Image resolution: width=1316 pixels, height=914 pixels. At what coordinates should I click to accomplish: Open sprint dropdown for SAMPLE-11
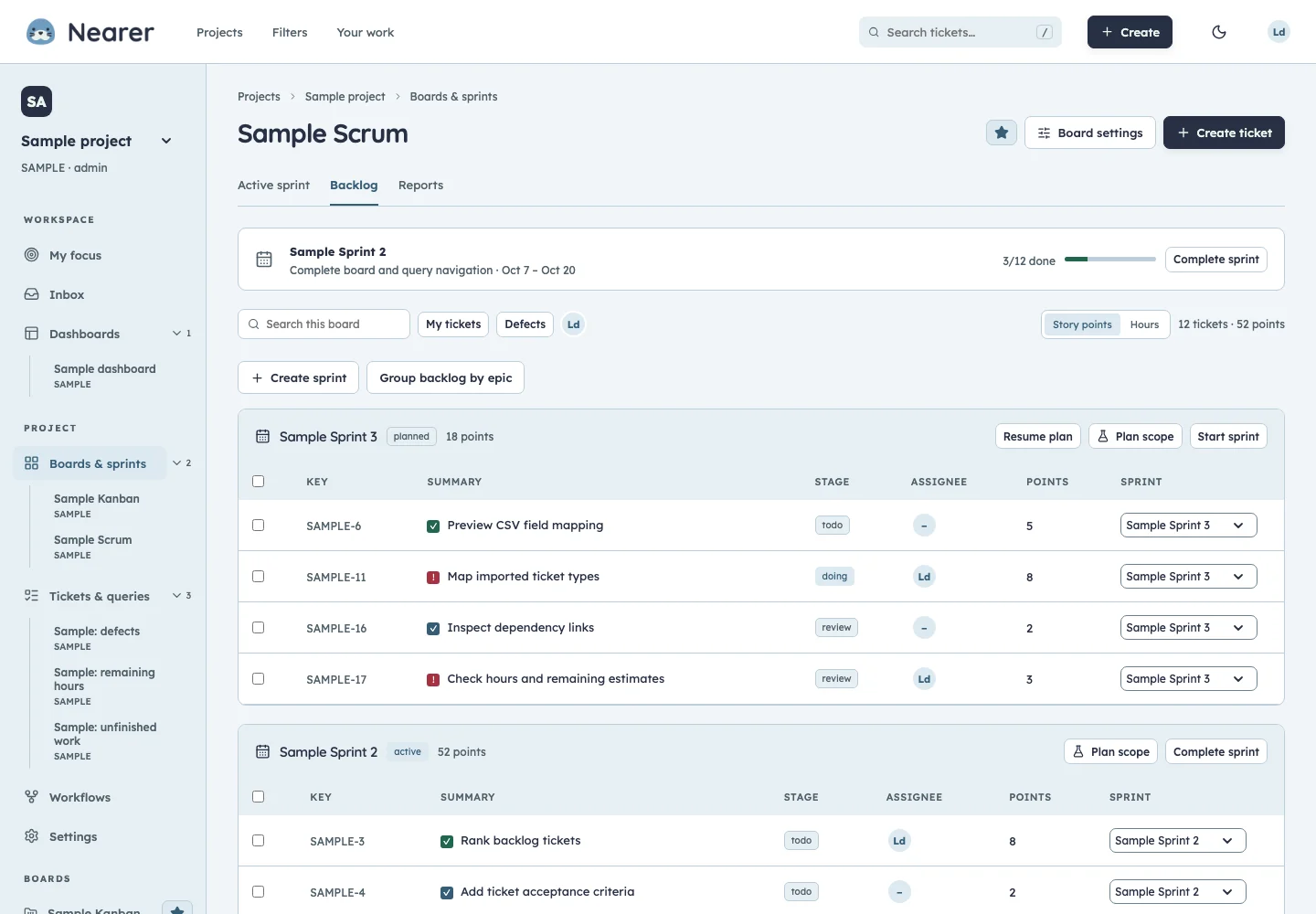coord(1188,577)
